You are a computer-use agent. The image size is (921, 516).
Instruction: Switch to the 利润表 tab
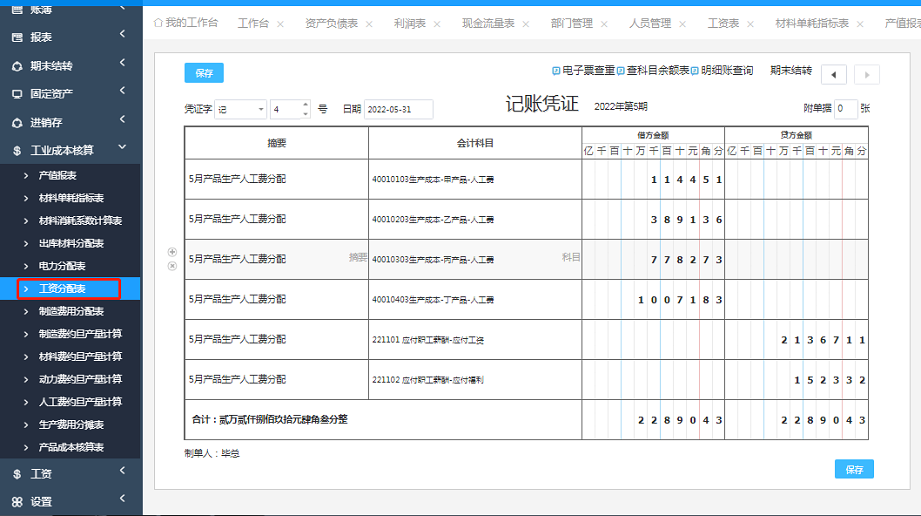pos(410,24)
